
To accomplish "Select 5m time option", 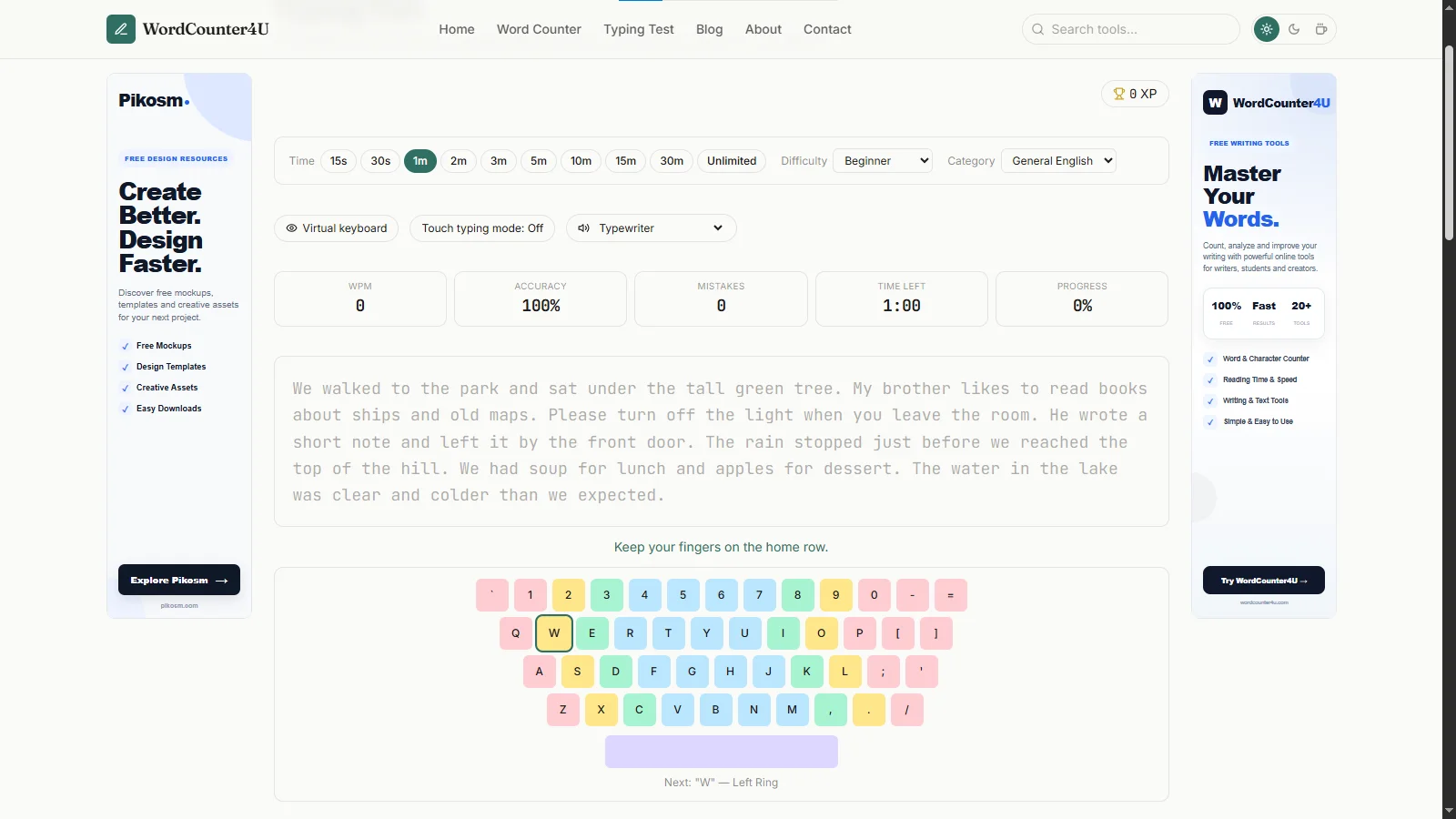I will pos(539,161).
